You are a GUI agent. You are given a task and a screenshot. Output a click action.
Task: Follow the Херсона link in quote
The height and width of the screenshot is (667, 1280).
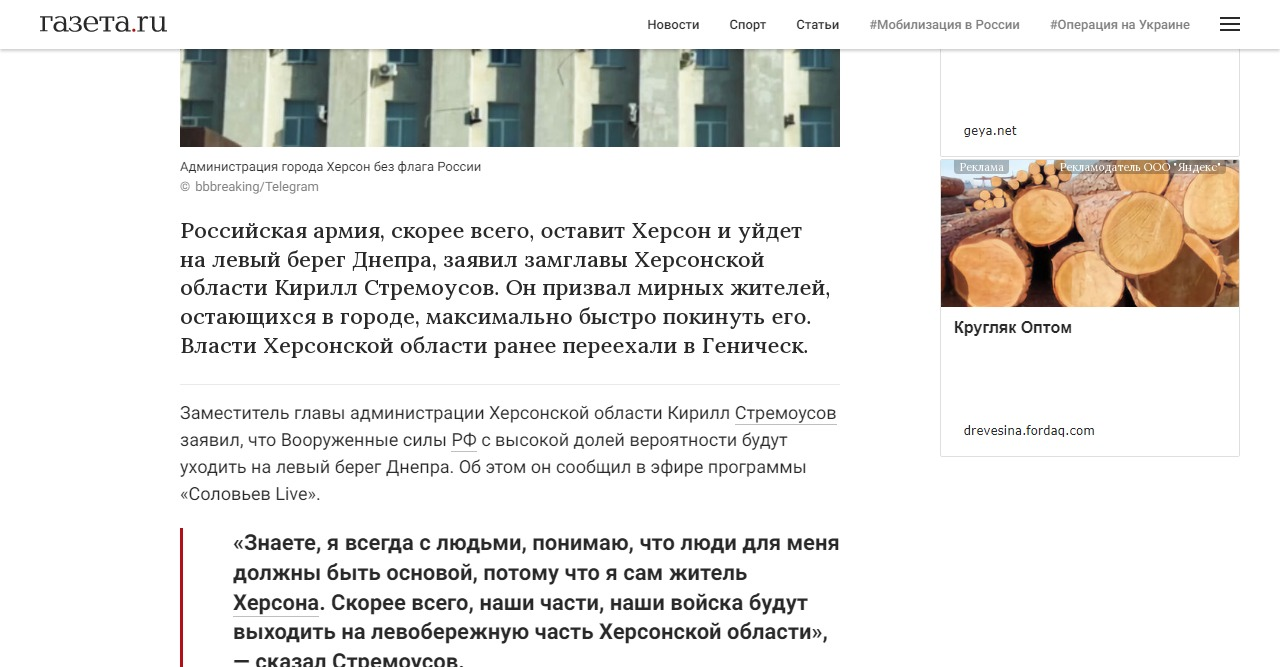pyautogui.click(x=276, y=603)
